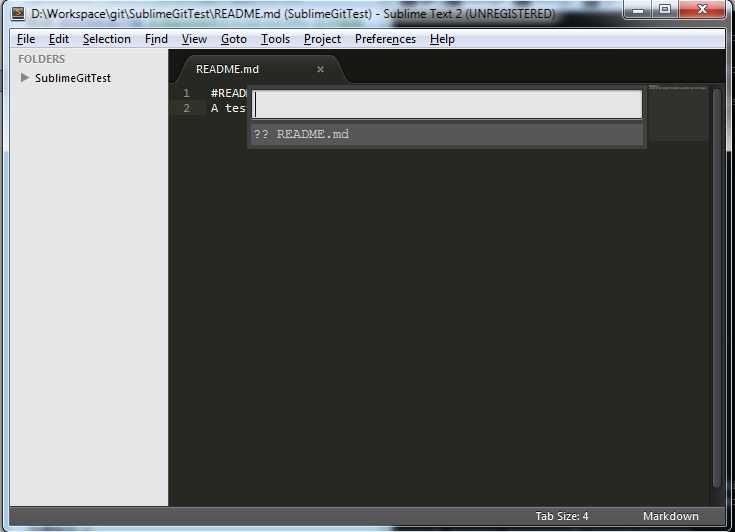Screen dimensions: 735x532
Task: Select the SublimeGitTest folder in sidebar
Action: coord(73,78)
